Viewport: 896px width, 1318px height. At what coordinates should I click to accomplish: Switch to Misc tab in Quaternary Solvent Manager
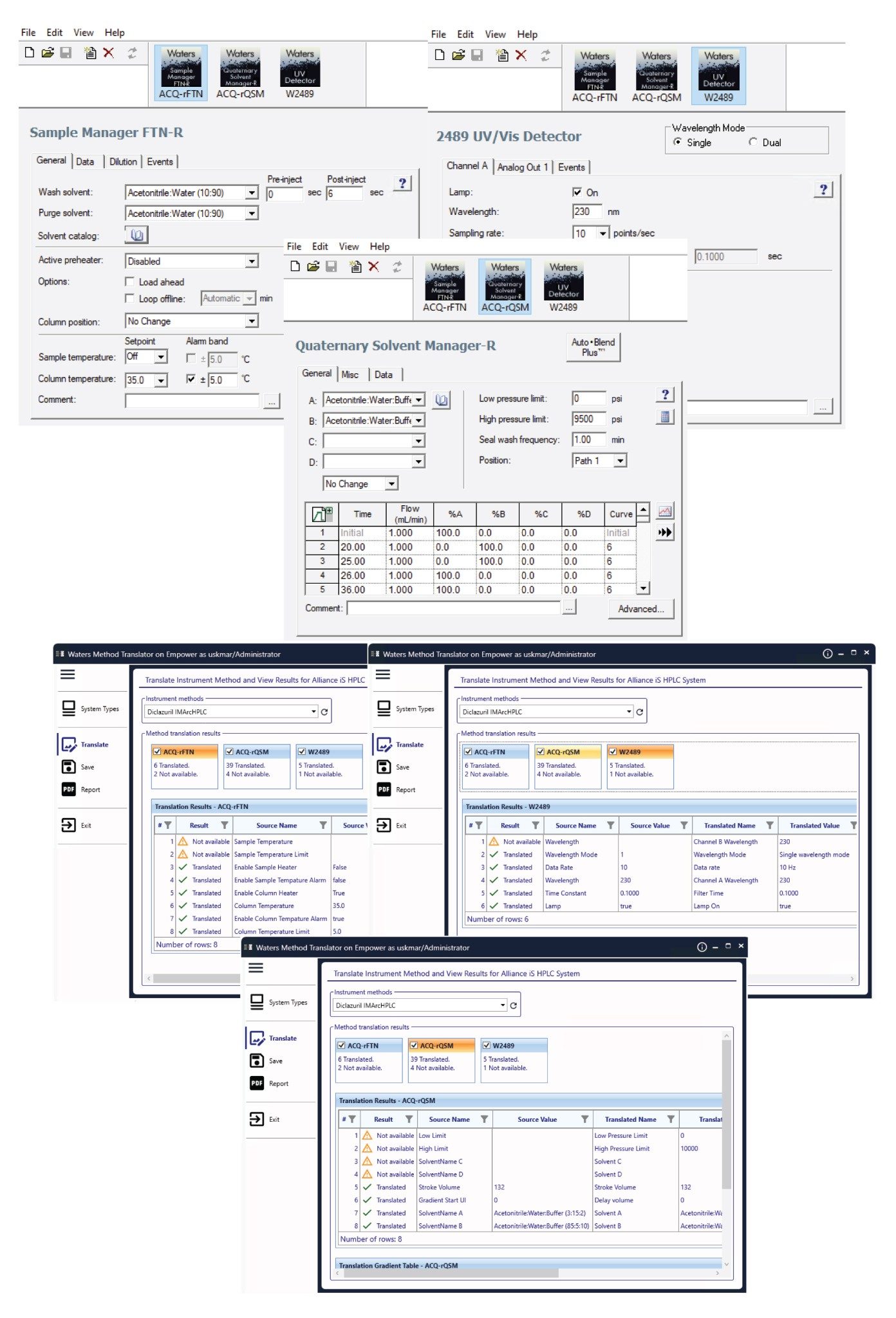pyautogui.click(x=350, y=375)
